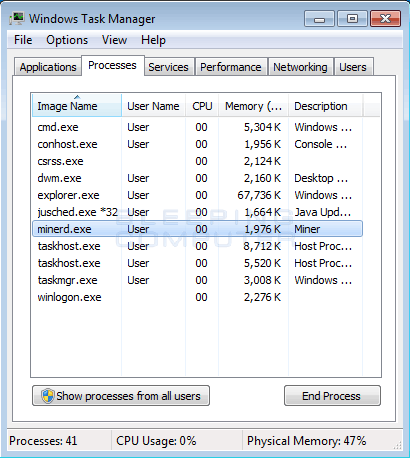
Task: Click the 2,276 K memory value
Action: (x=262, y=297)
